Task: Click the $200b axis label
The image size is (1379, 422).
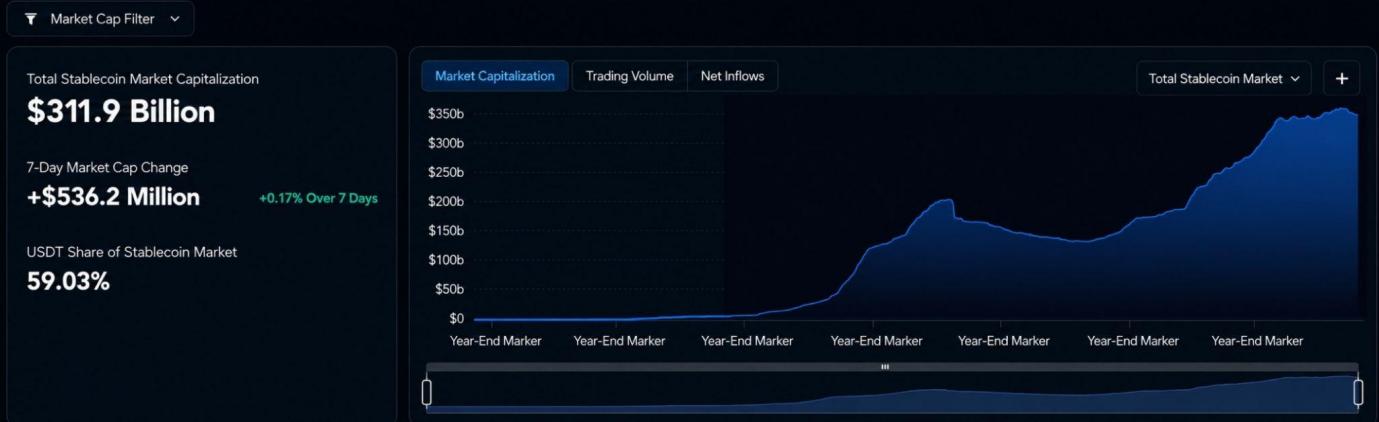Action: click(446, 201)
